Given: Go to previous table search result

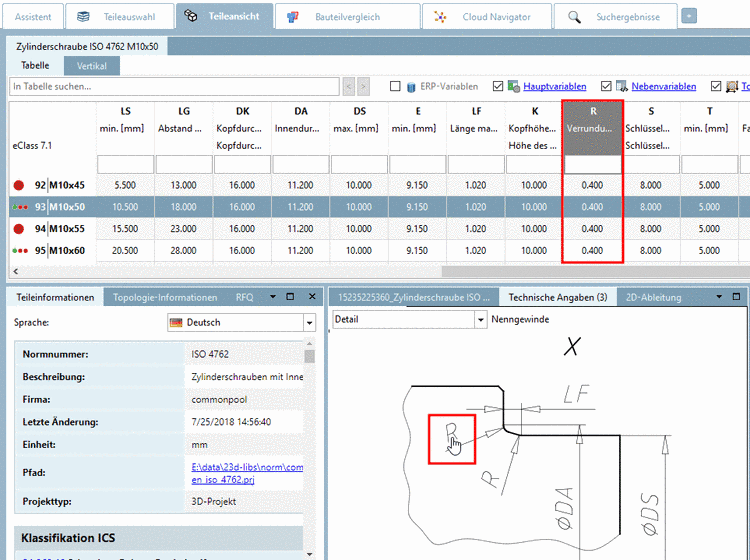Looking at the screenshot, I should tap(349, 87).
